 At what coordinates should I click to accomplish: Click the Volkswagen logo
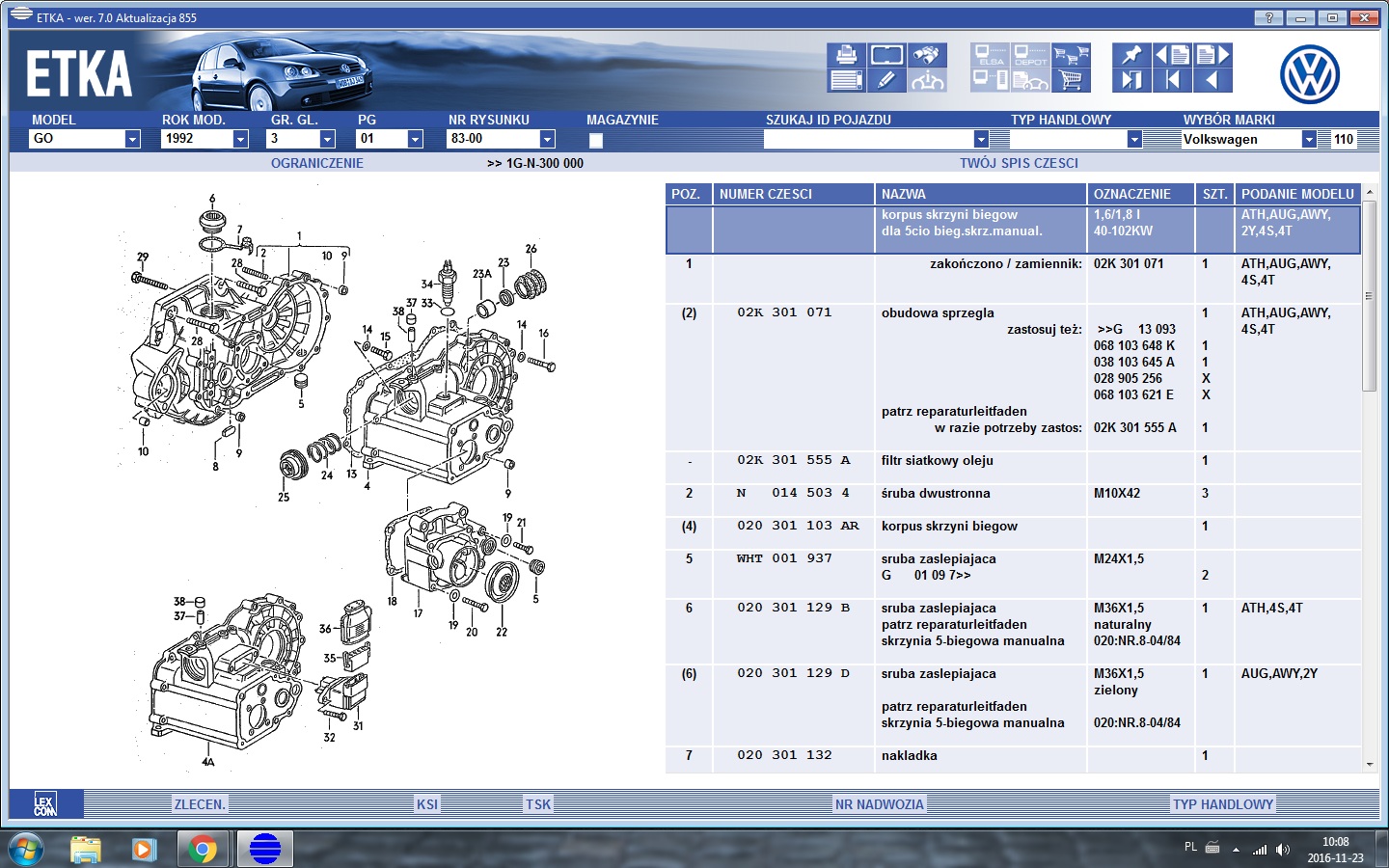1309,74
